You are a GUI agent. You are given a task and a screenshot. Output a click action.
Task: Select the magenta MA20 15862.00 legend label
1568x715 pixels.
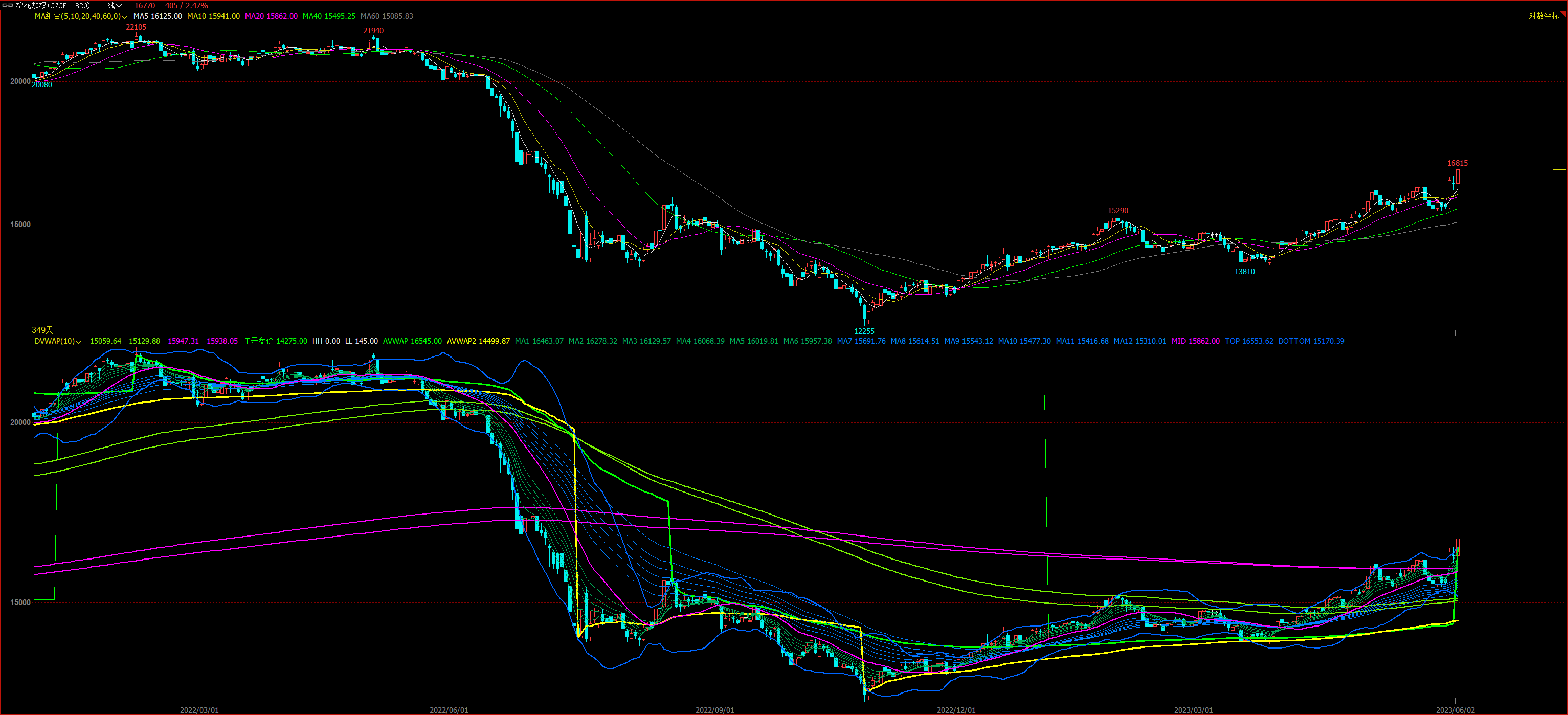[x=271, y=16]
